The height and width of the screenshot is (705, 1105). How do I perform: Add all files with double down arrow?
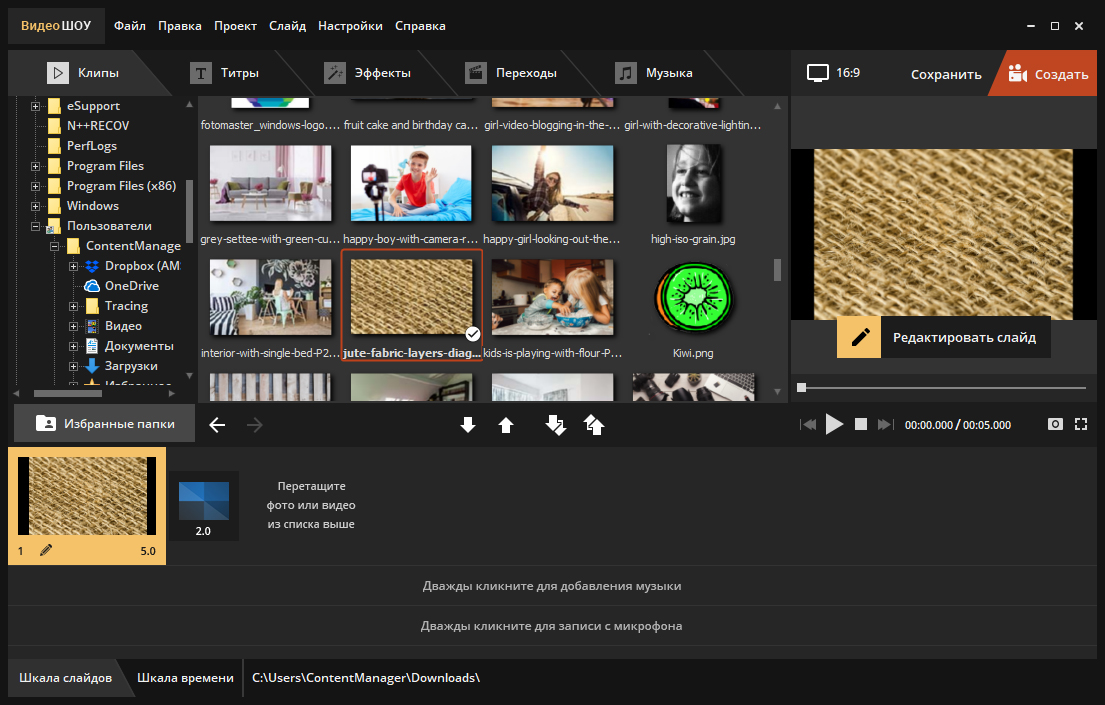tap(555, 424)
